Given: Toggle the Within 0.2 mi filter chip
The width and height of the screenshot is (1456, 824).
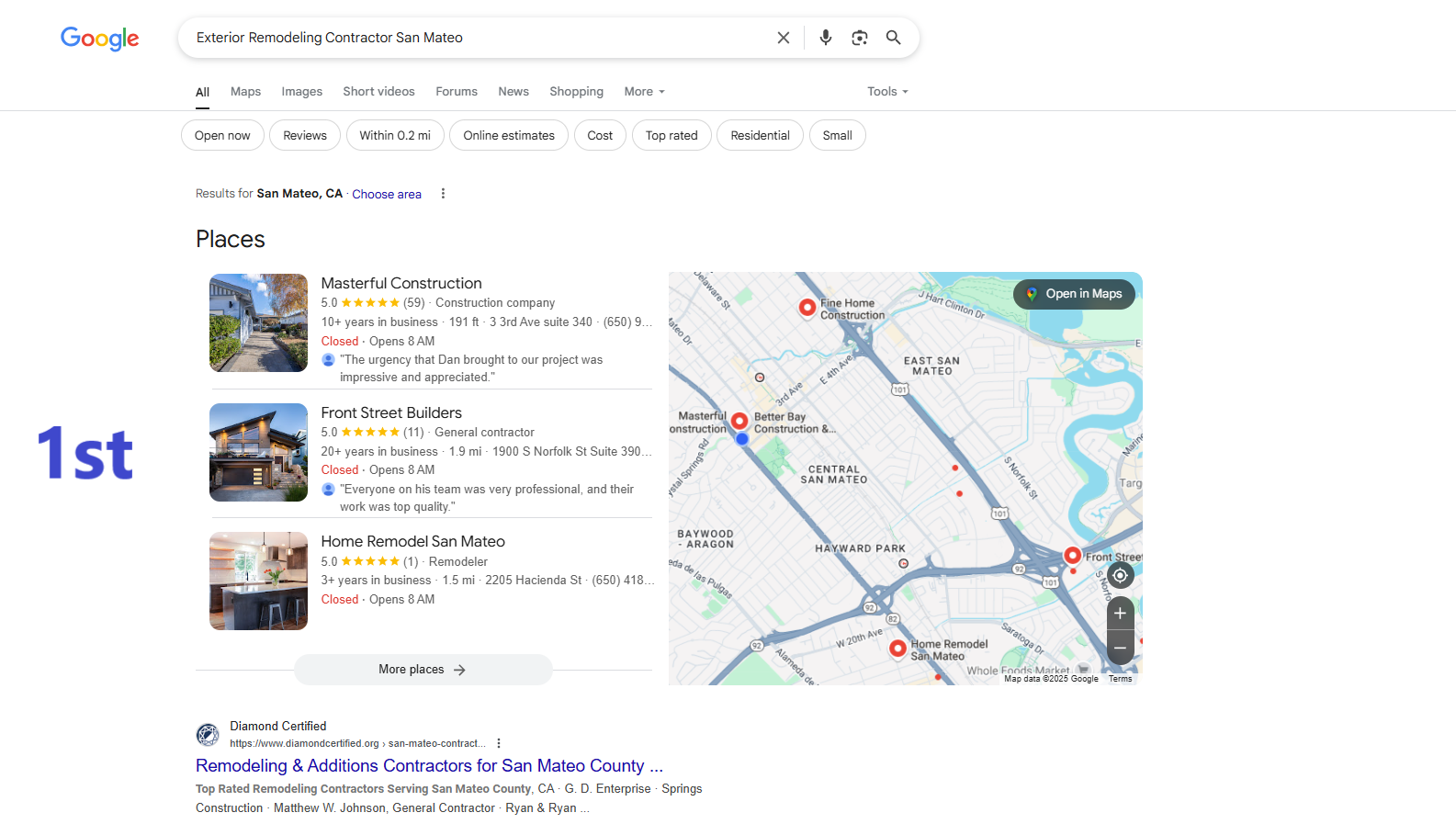Looking at the screenshot, I should pyautogui.click(x=395, y=135).
